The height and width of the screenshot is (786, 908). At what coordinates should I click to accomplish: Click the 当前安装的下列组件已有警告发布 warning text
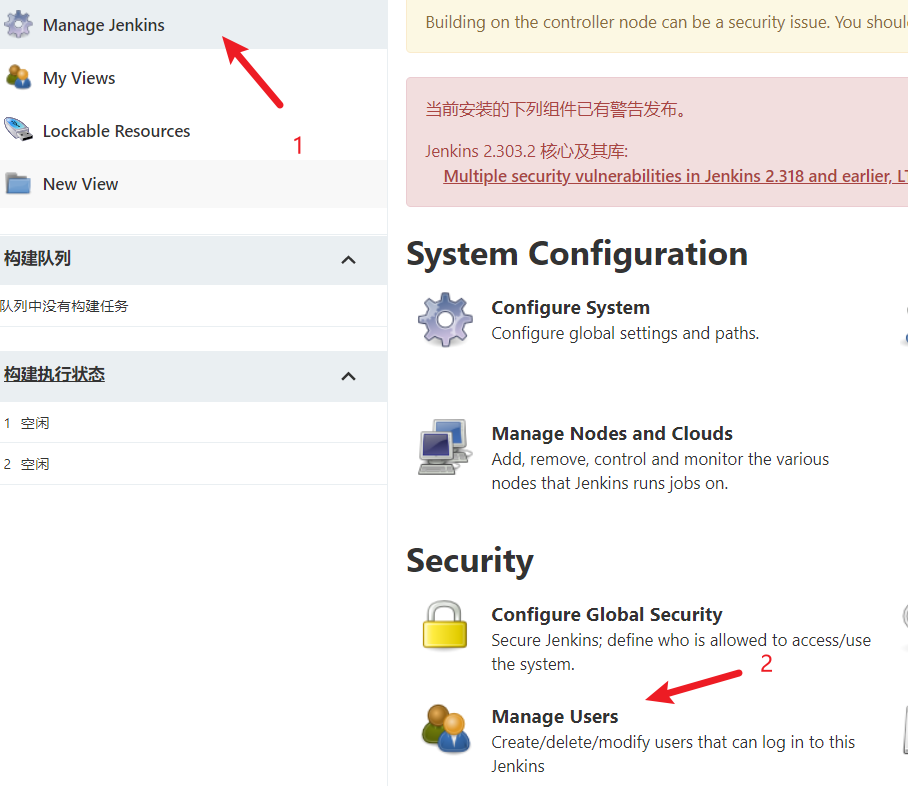[x=556, y=109]
